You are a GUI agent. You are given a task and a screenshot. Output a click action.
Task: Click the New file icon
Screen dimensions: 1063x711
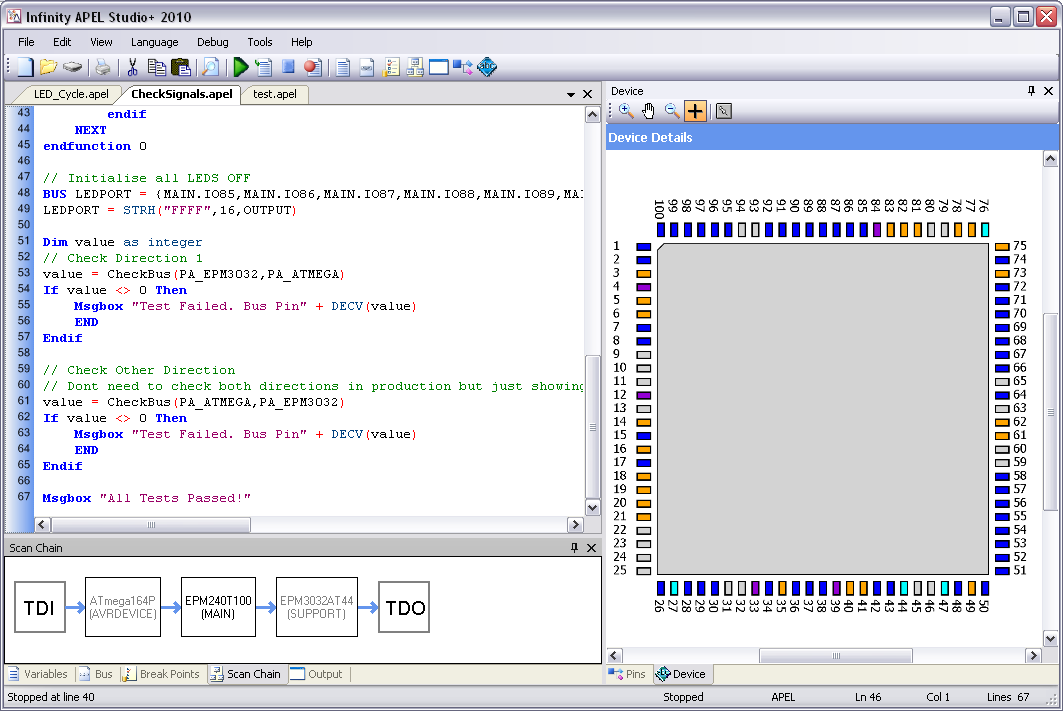(25, 67)
